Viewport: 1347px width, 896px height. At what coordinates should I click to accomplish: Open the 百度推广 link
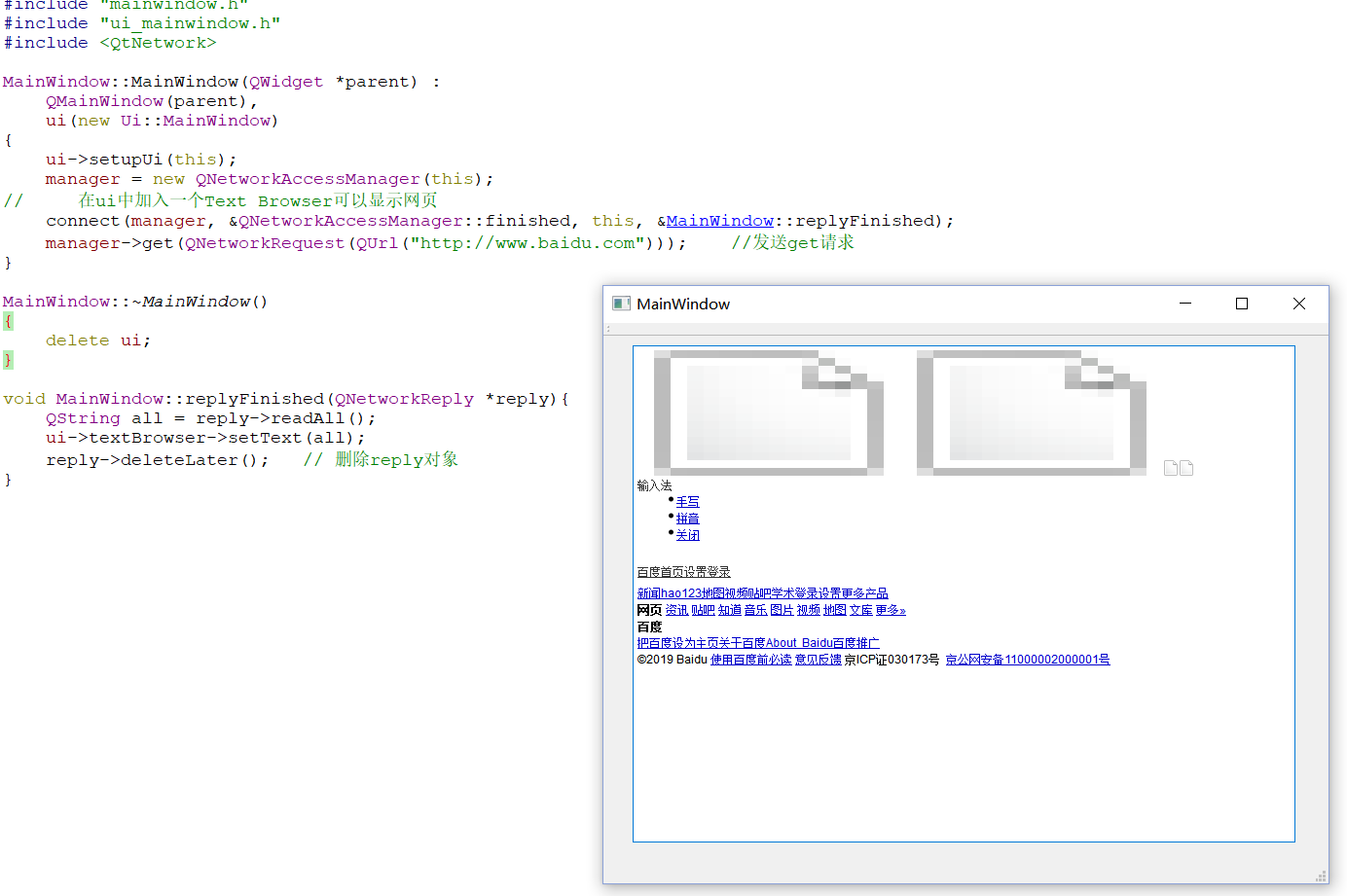pos(856,643)
